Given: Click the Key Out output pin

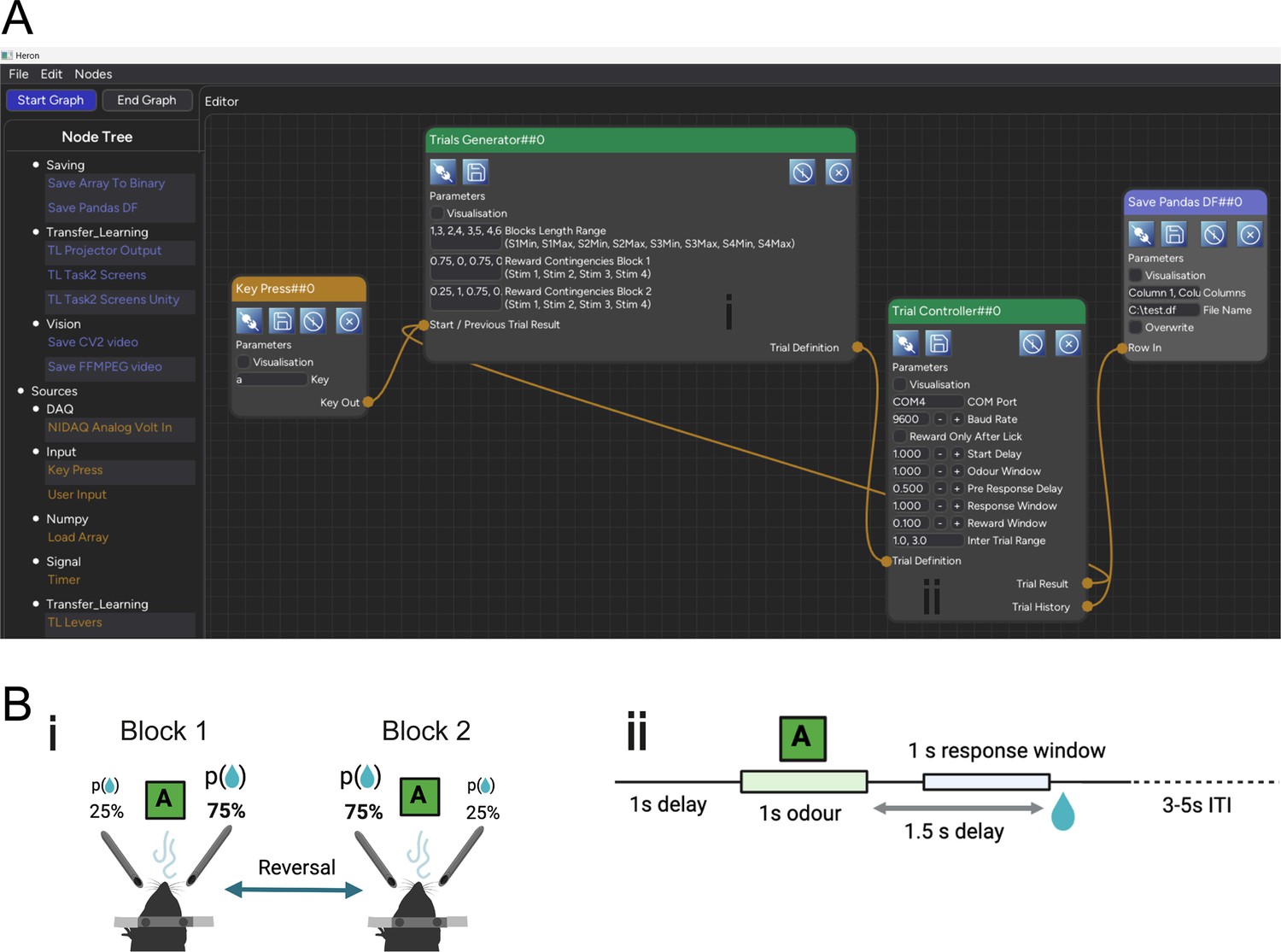Looking at the screenshot, I should coord(368,402).
